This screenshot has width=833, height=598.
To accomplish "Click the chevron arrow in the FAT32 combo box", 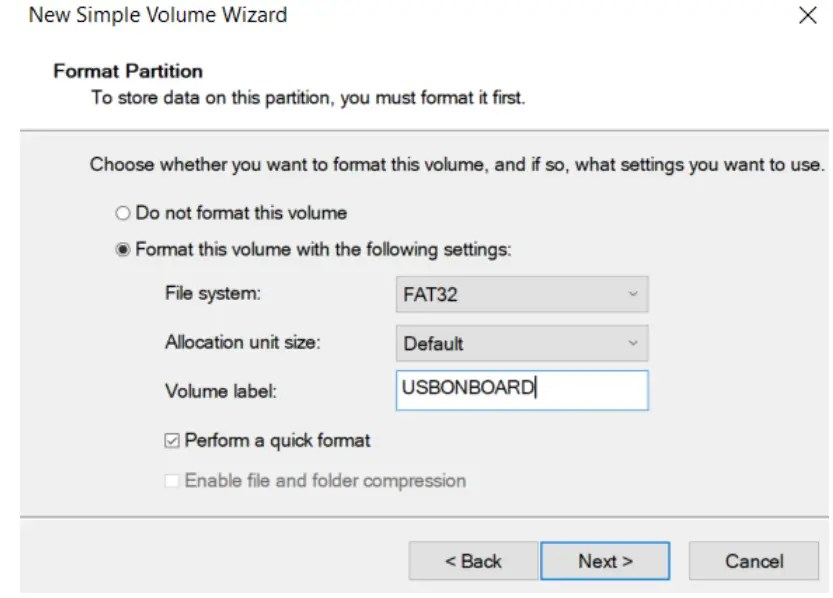I will (632, 295).
